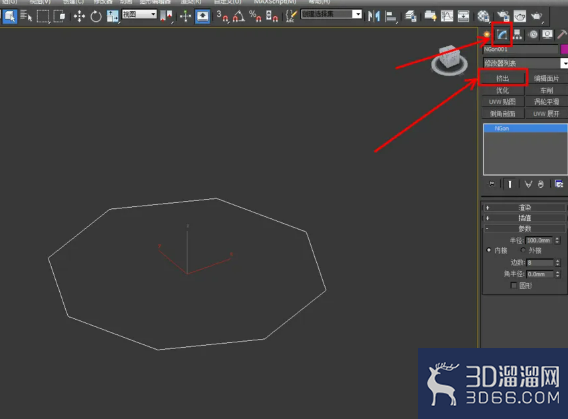Activate the Select and Move tool
This screenshot has width=568, height=419.
(79, 16)
